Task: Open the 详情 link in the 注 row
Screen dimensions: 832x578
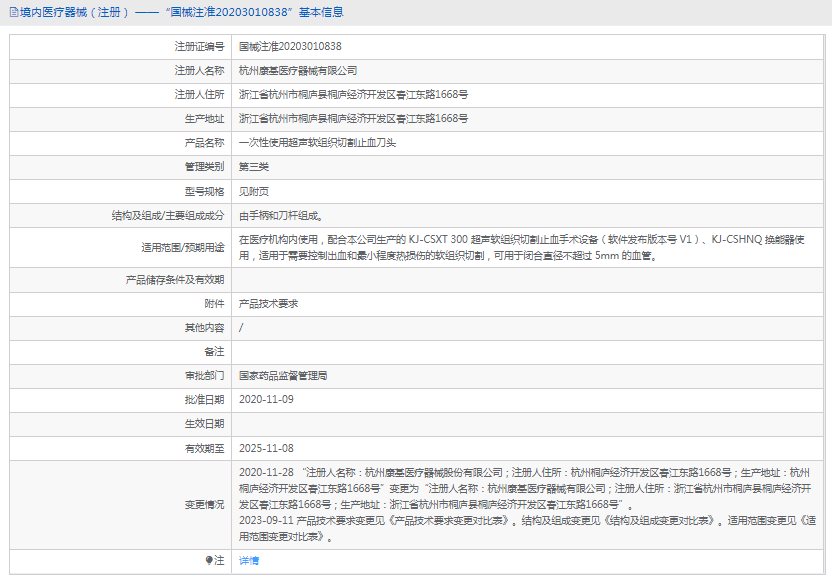Action: coord(249,560)
